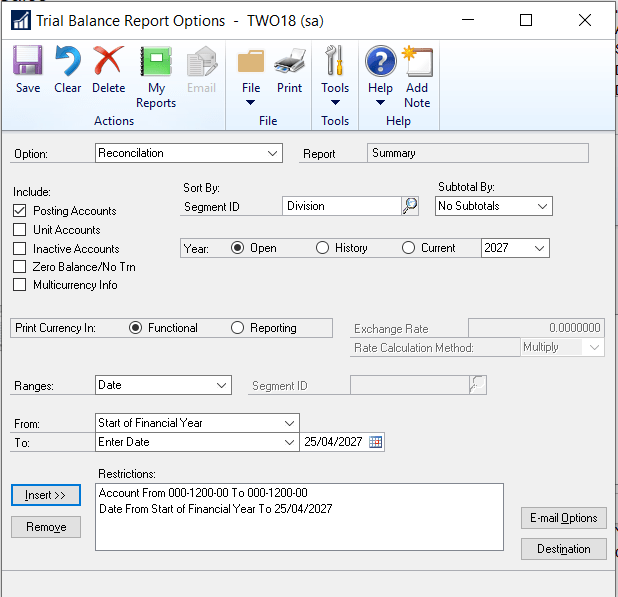Open the File menu dropdown

point(251,77)
